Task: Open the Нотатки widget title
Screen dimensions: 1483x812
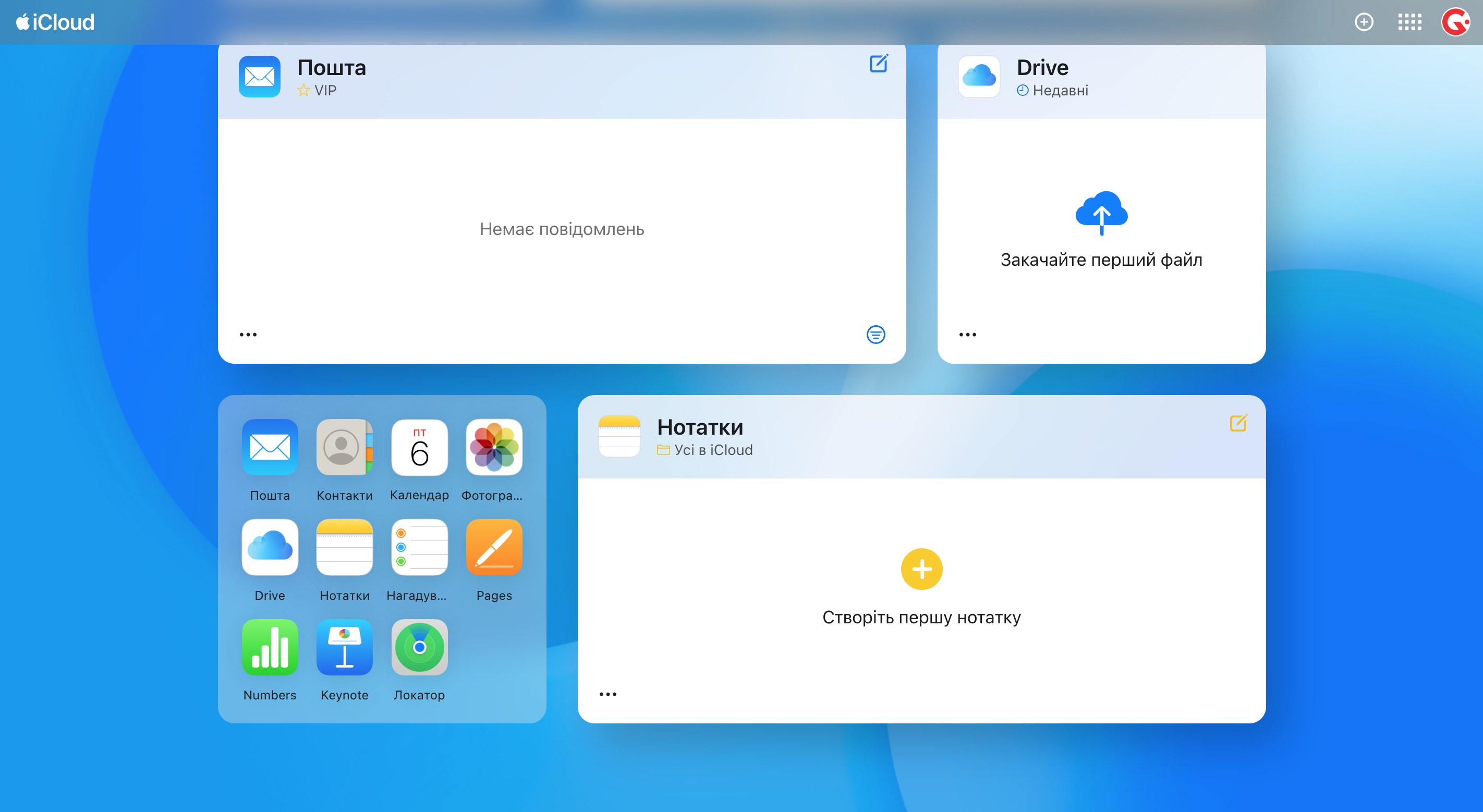Action: point(700,427)
